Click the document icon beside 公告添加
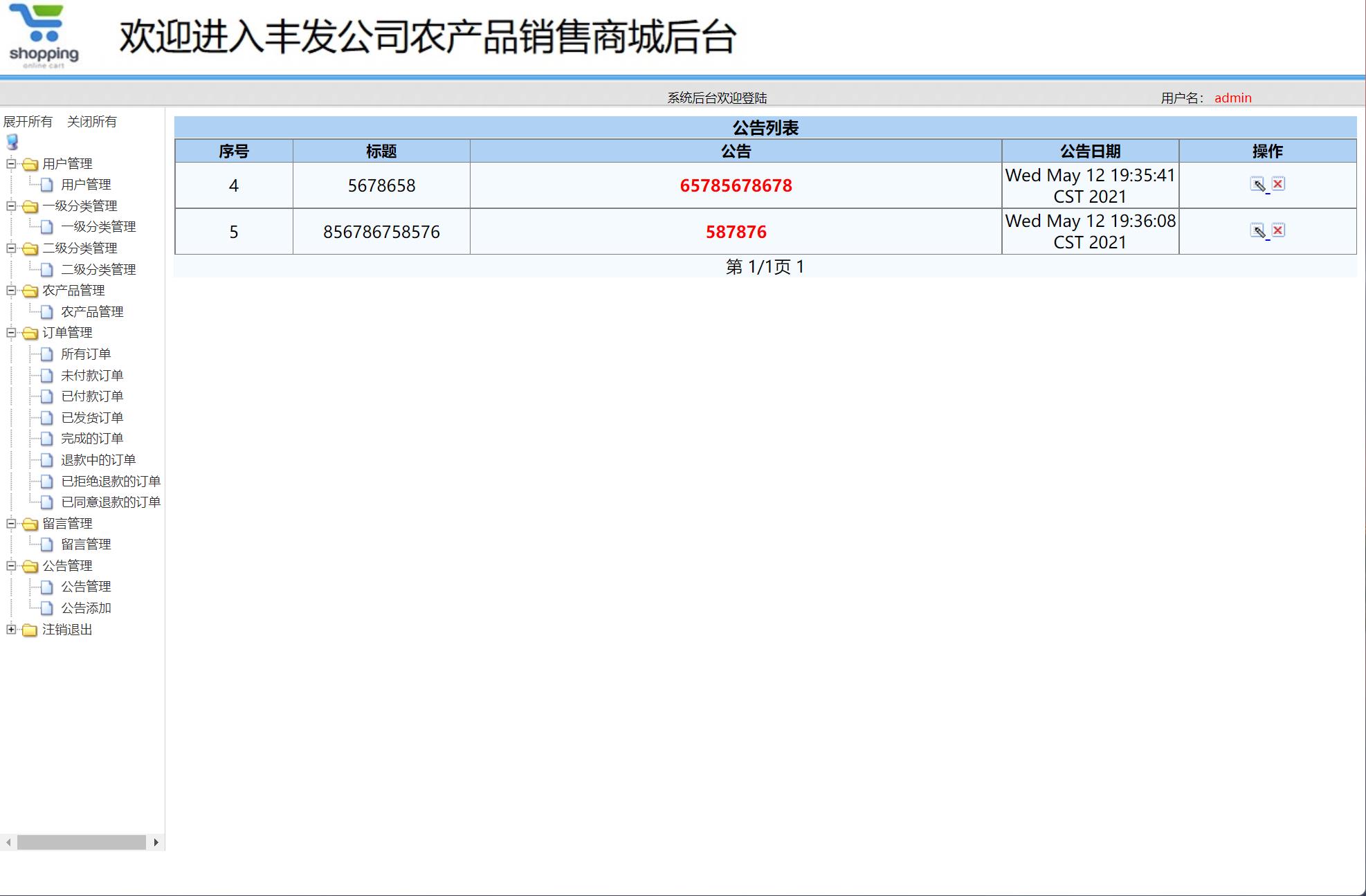Screen dimensions: 1366x896 [46, 608]
